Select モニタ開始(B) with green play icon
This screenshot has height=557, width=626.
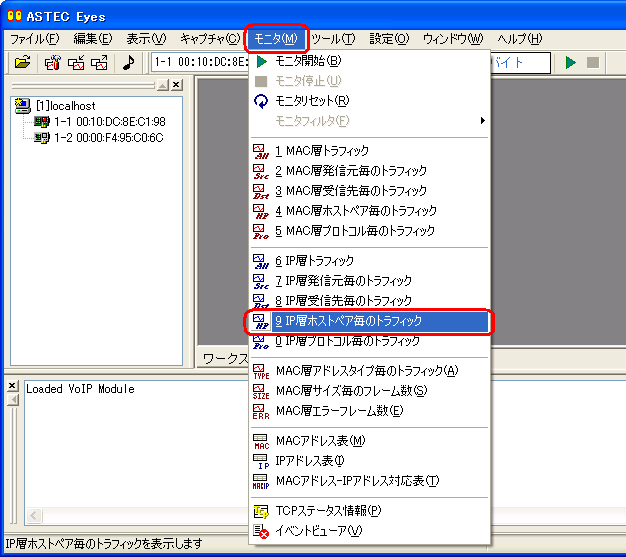coord(369,61)
